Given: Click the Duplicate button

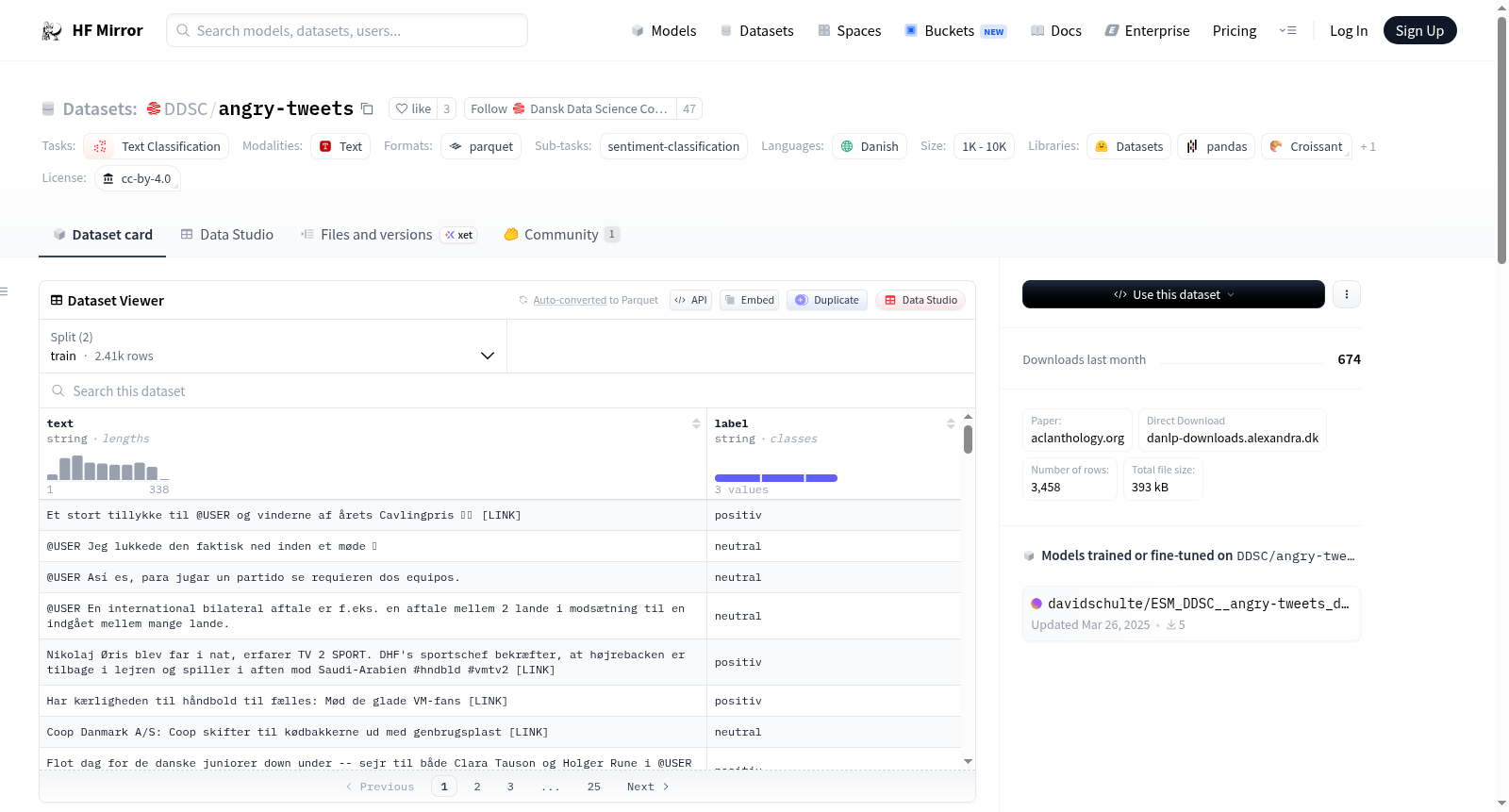Looking at the screenshot, I should click(x=827, y=301).
